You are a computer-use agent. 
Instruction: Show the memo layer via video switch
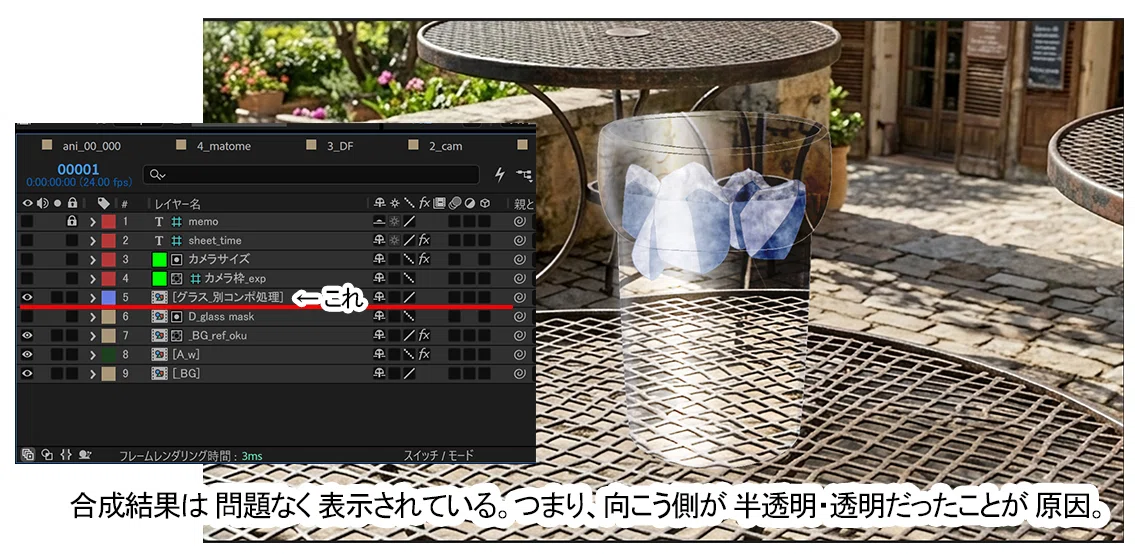pyautogui.click(x=28, y=222)
